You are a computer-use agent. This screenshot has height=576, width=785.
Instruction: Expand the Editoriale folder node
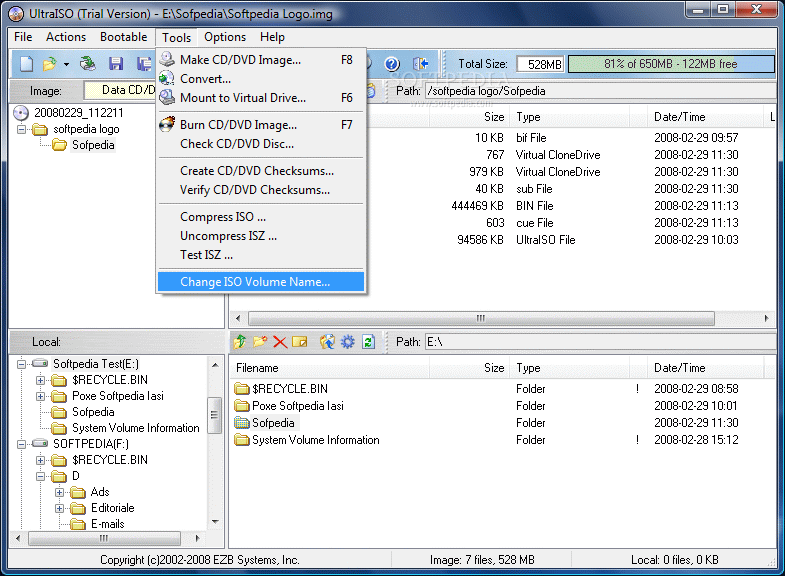[60, 508]
